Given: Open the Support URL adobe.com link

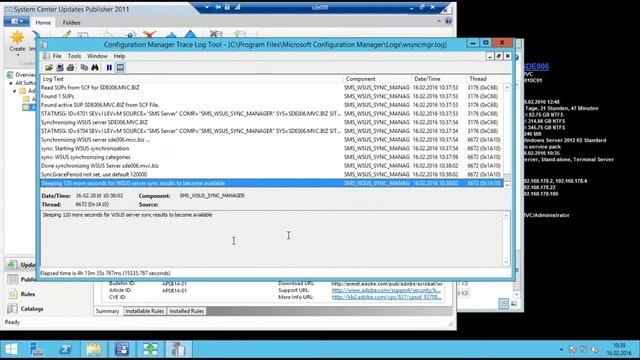Looking at the screenshot, I should [386, 290].
